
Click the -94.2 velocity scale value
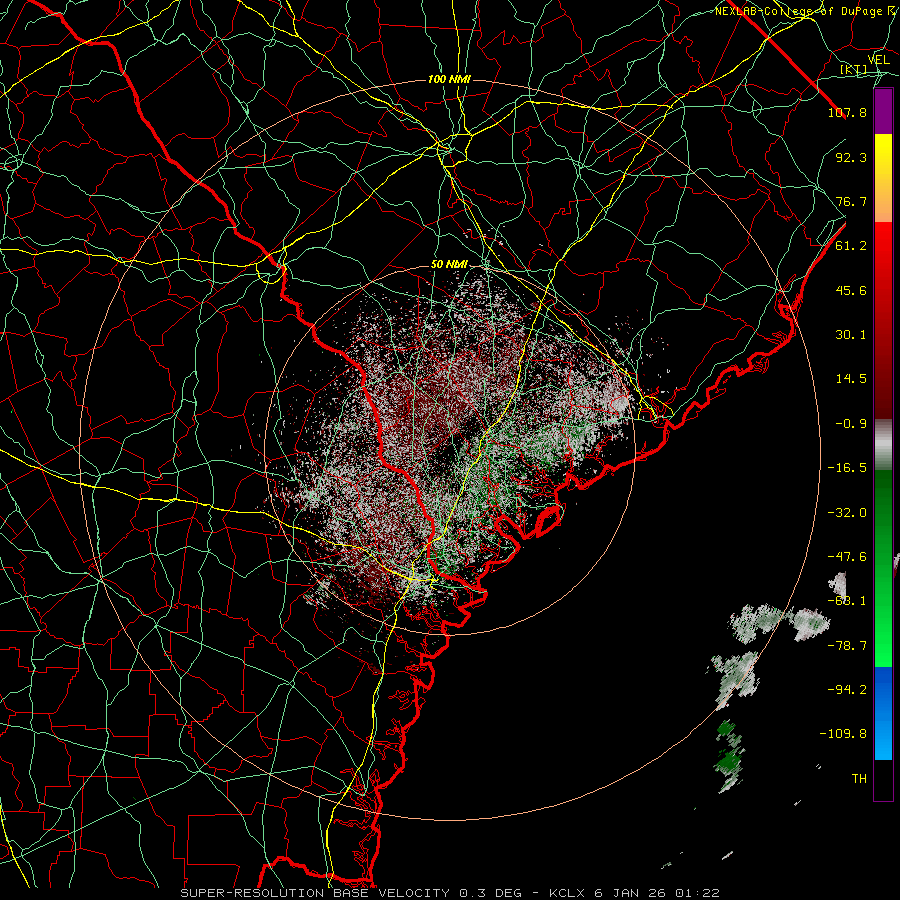click(x=847, y=690)
